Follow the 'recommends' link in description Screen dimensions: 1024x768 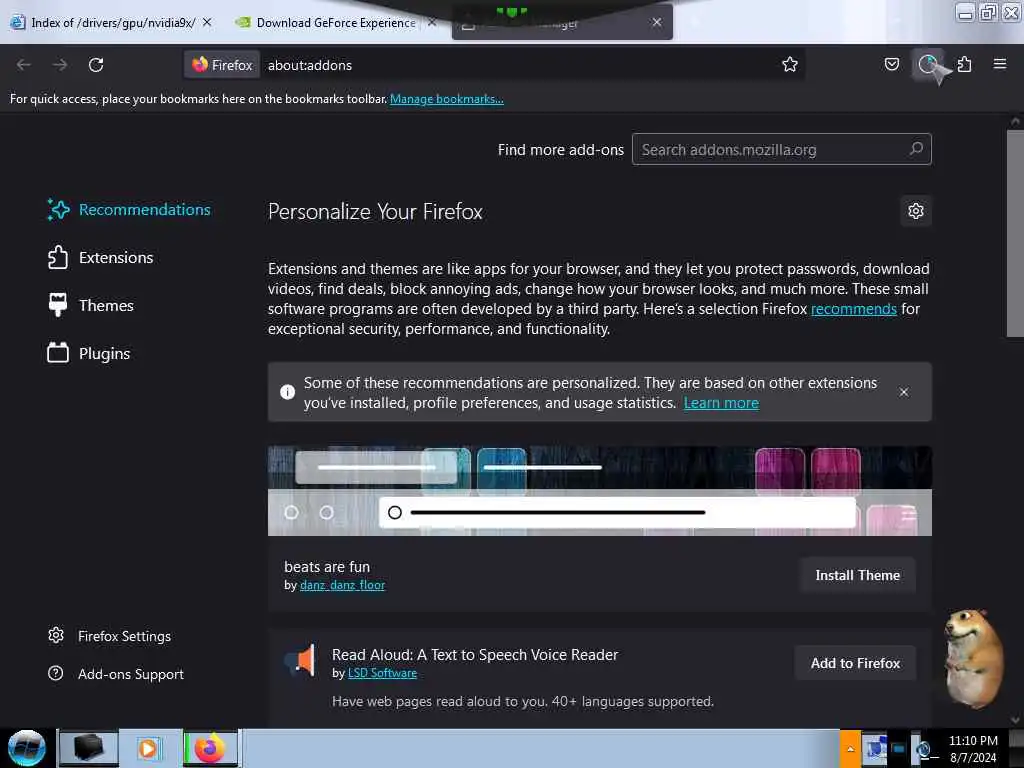pyautogui.click(x=854, y=308)
